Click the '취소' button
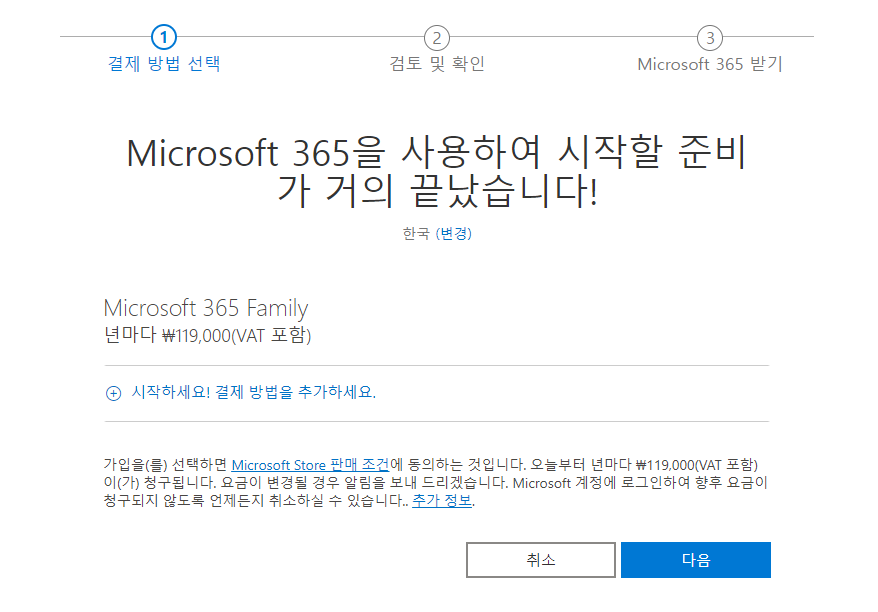This screenshot has width=878, height=612. pyautogui.click(x=540, y=559)
